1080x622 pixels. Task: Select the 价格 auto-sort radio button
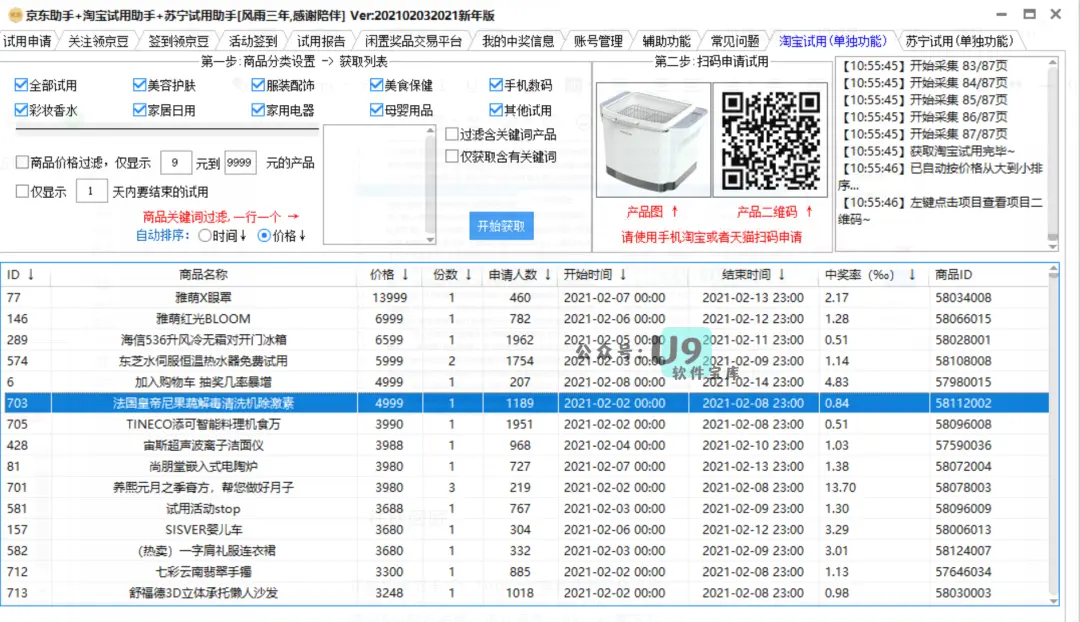pyautogui.click(x=264, y=236)
